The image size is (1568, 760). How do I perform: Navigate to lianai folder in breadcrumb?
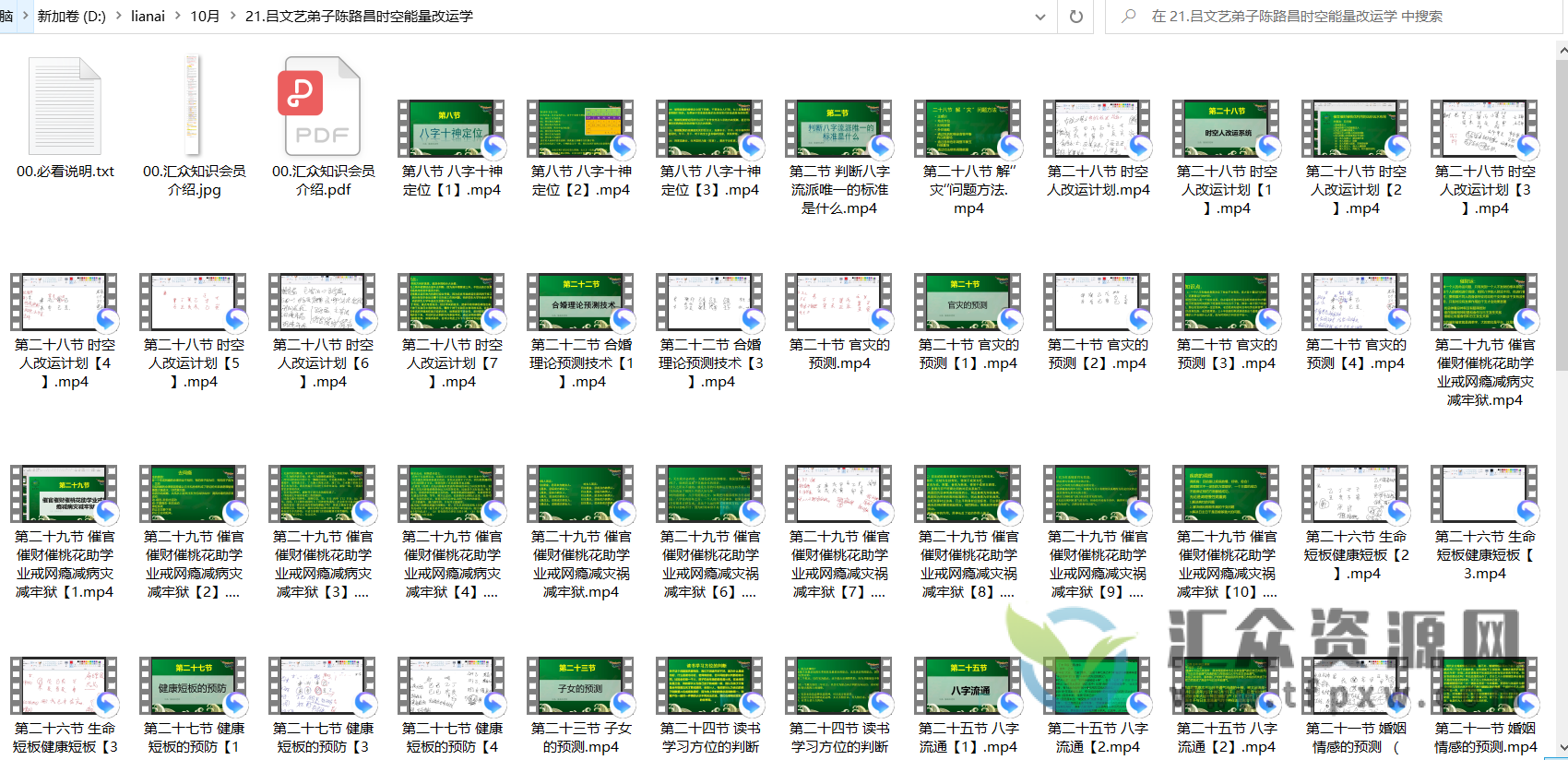click(x=148, y=17)
